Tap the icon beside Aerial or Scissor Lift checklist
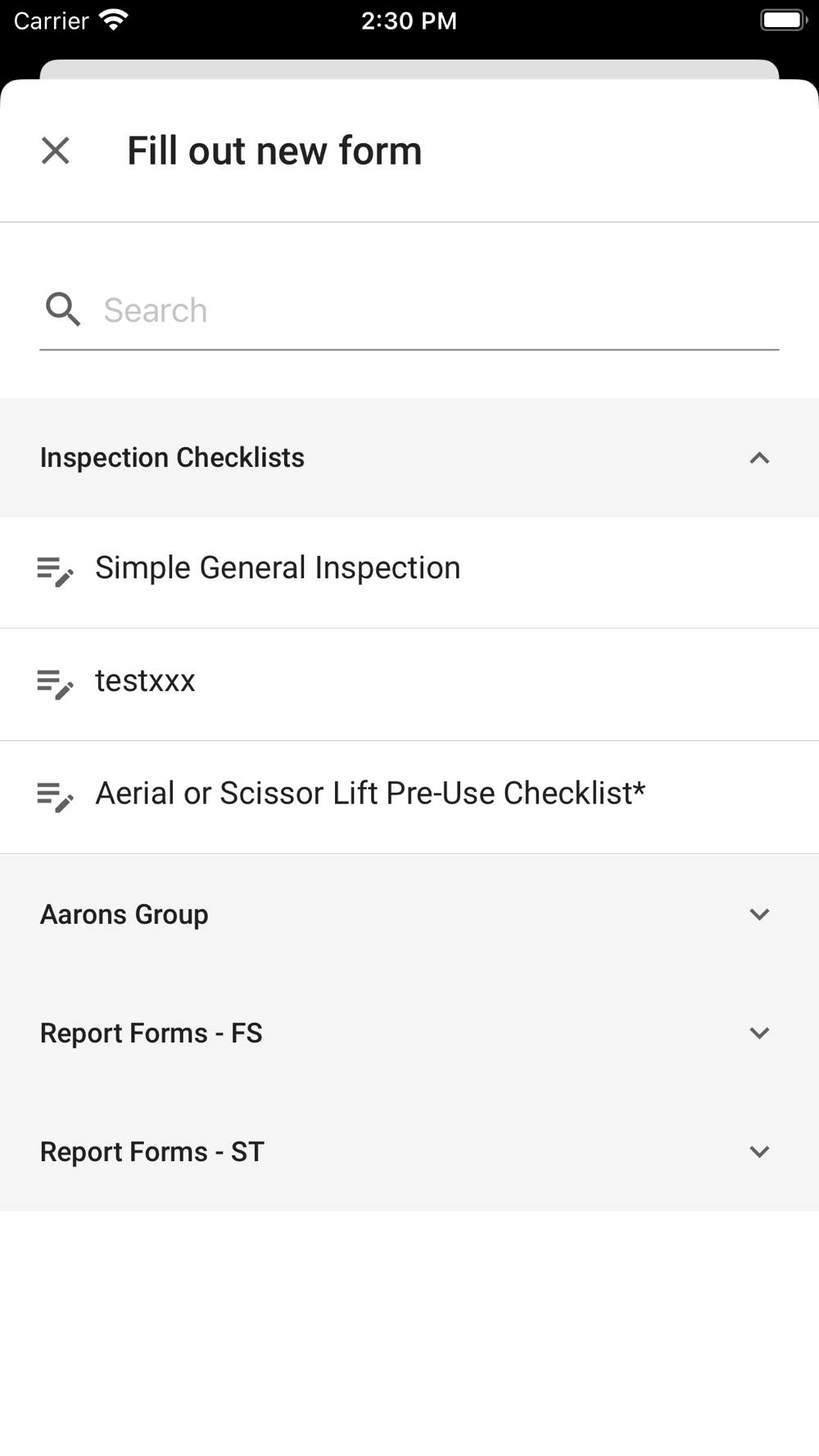Screen dimensions: 819x1456 55,796
